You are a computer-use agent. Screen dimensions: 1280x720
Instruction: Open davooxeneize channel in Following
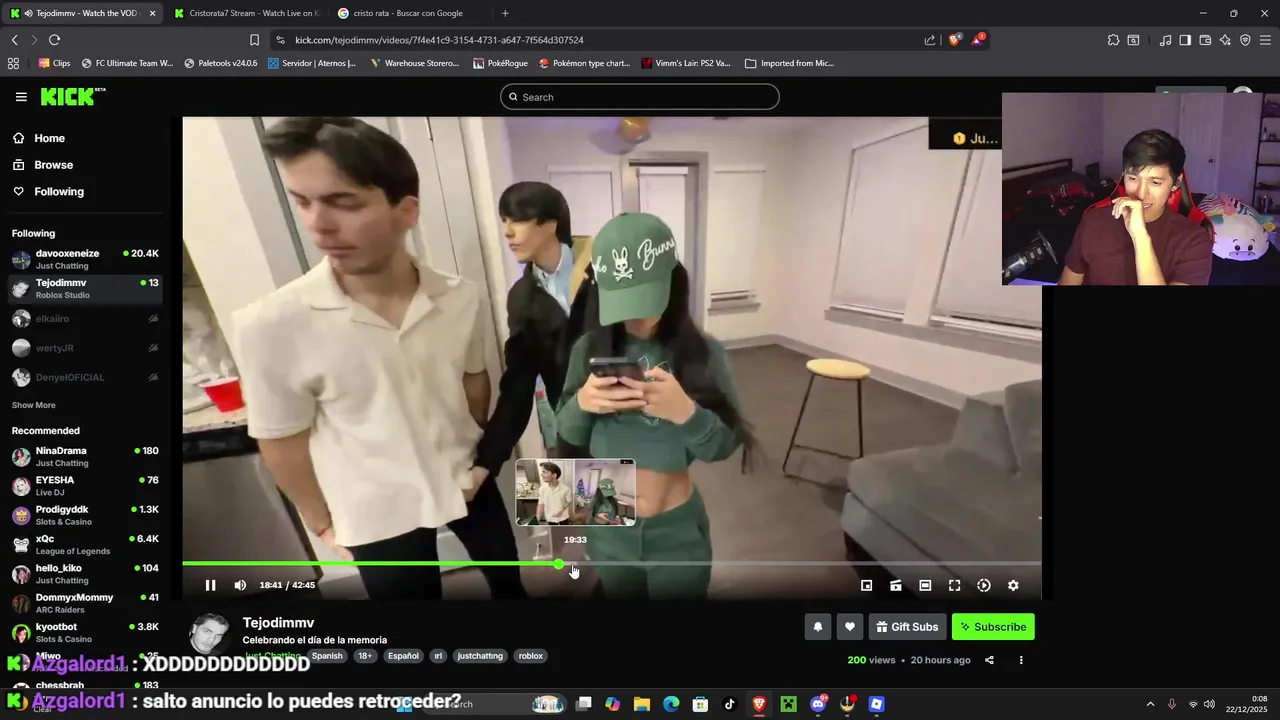[x=85, y=259]
